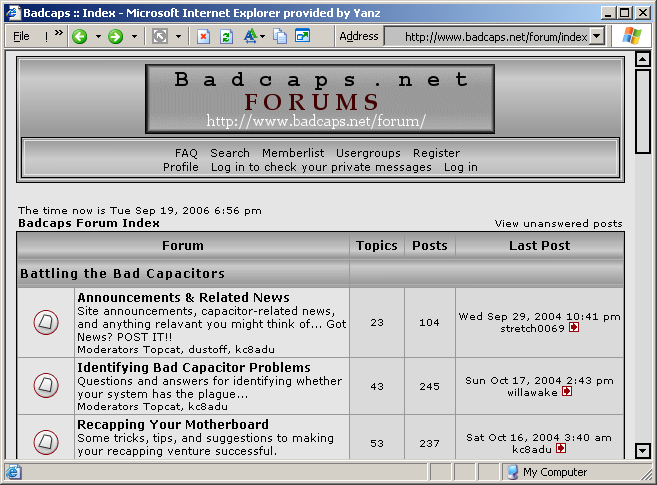This screenshot has height=485, width=657.
Task: View latest post icon beside kc8adu last post
Action: [561, 449]
